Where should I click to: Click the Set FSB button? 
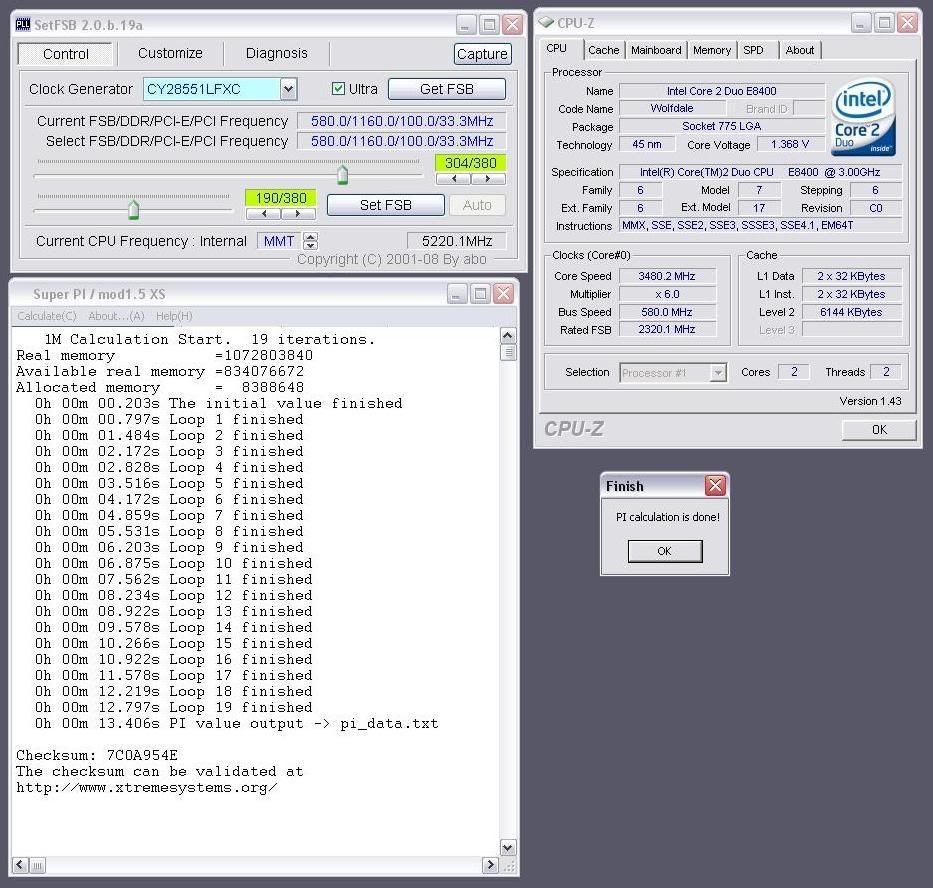coord(386,205)
